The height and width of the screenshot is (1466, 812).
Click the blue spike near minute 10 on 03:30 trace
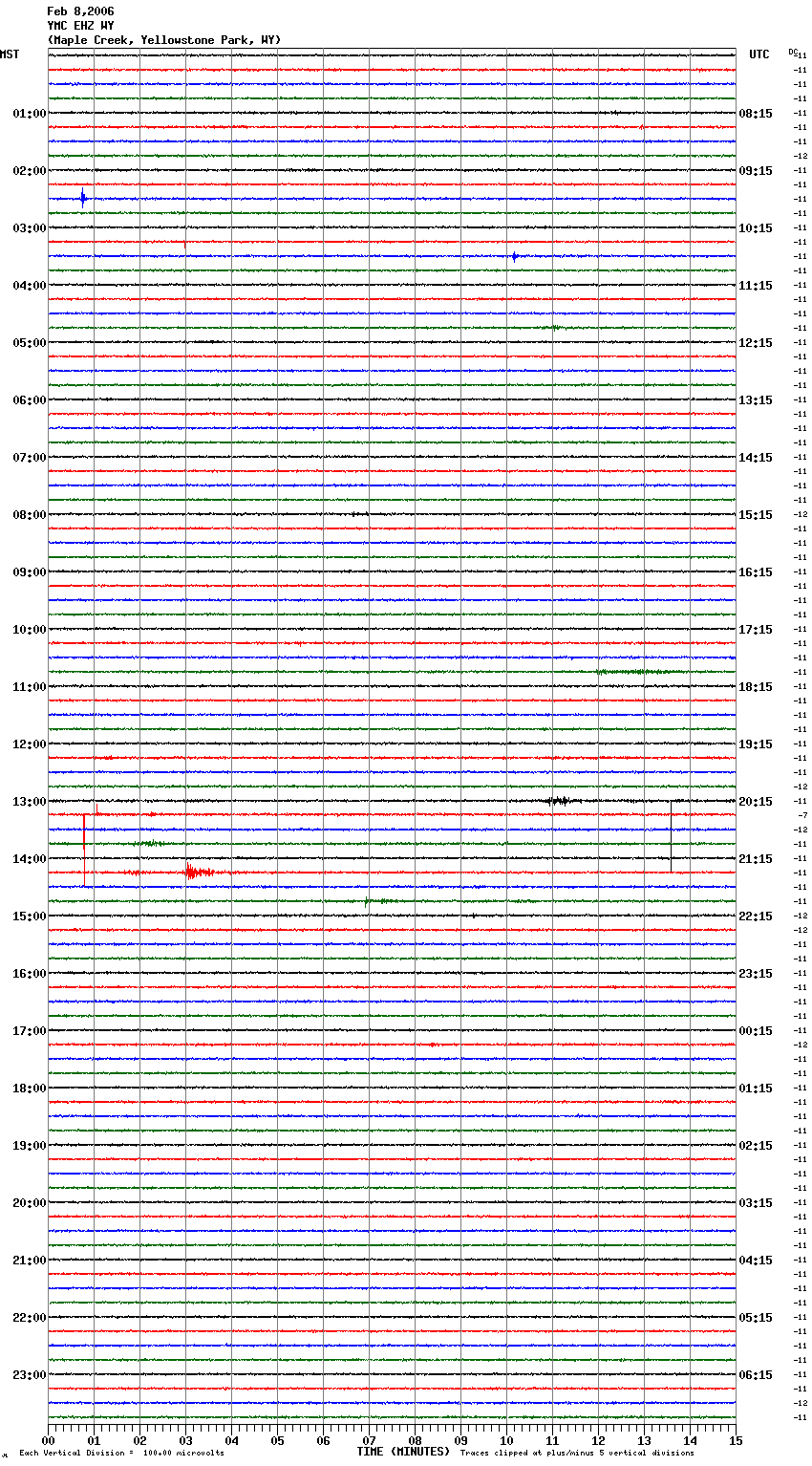[x=514, y=256]
